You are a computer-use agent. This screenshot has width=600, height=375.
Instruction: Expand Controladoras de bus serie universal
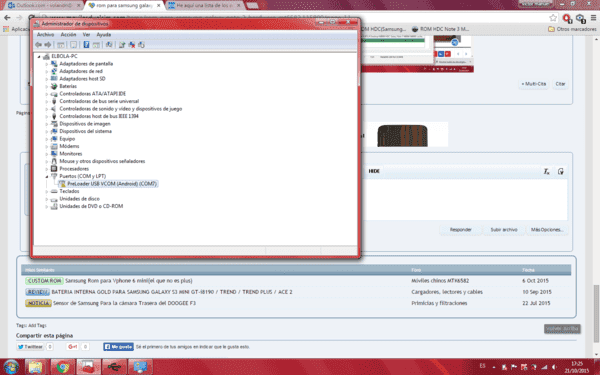47,101
